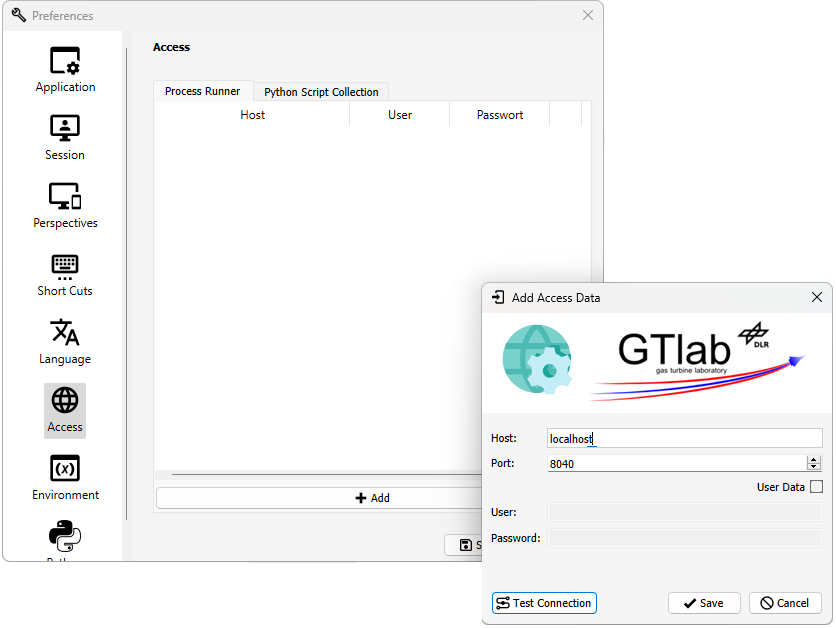Open the Environment preferences section

pyautogui.click(x=65, y=478)
